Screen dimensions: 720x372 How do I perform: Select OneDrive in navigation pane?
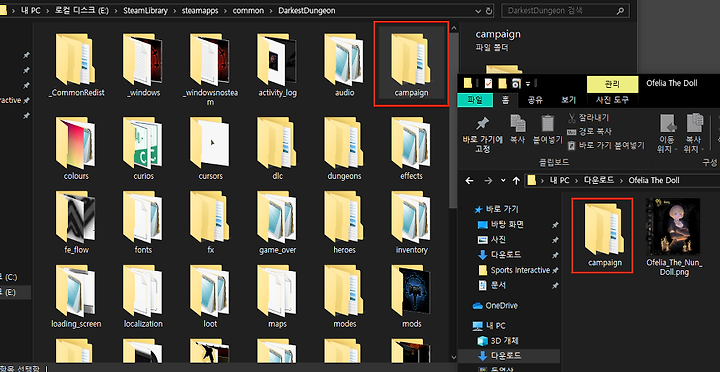(495, 305)
